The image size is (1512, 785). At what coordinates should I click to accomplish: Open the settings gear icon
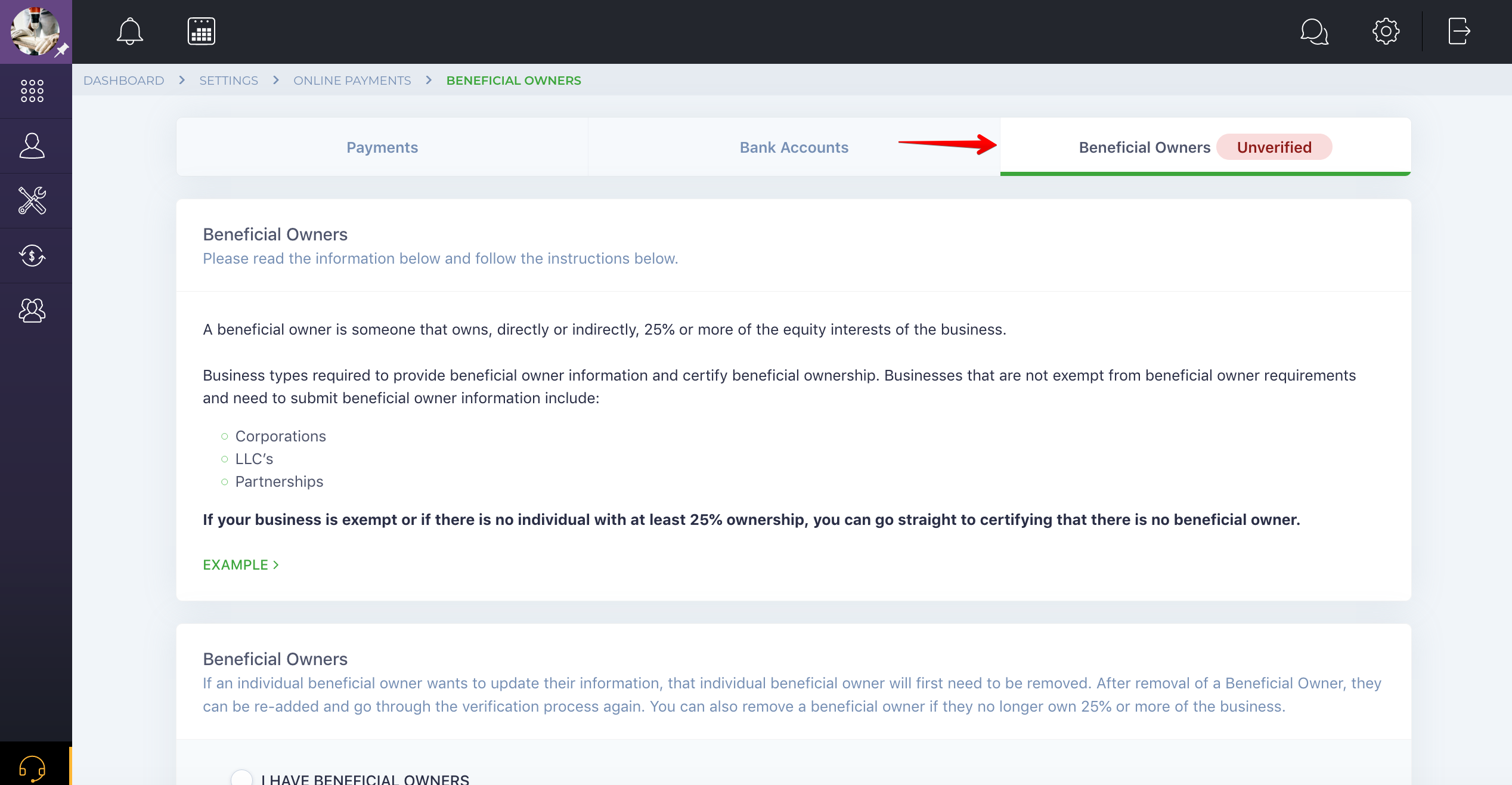click(x=1386, y=31)
